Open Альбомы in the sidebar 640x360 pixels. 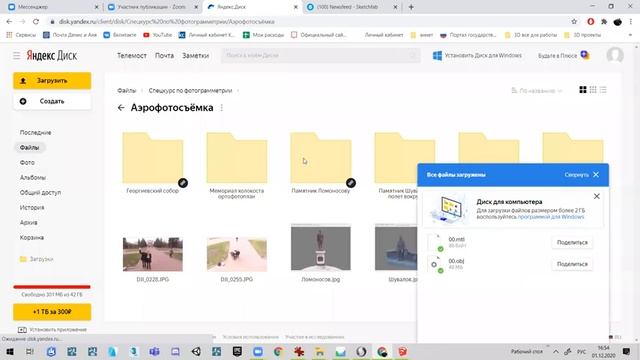[33, 178]
